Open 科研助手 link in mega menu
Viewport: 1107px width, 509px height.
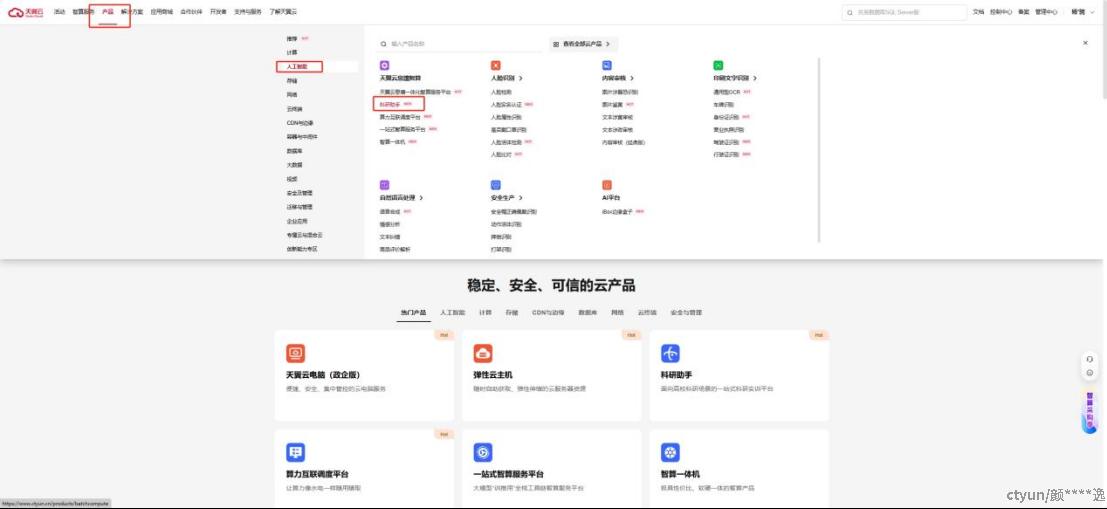[x=390, y=104]
